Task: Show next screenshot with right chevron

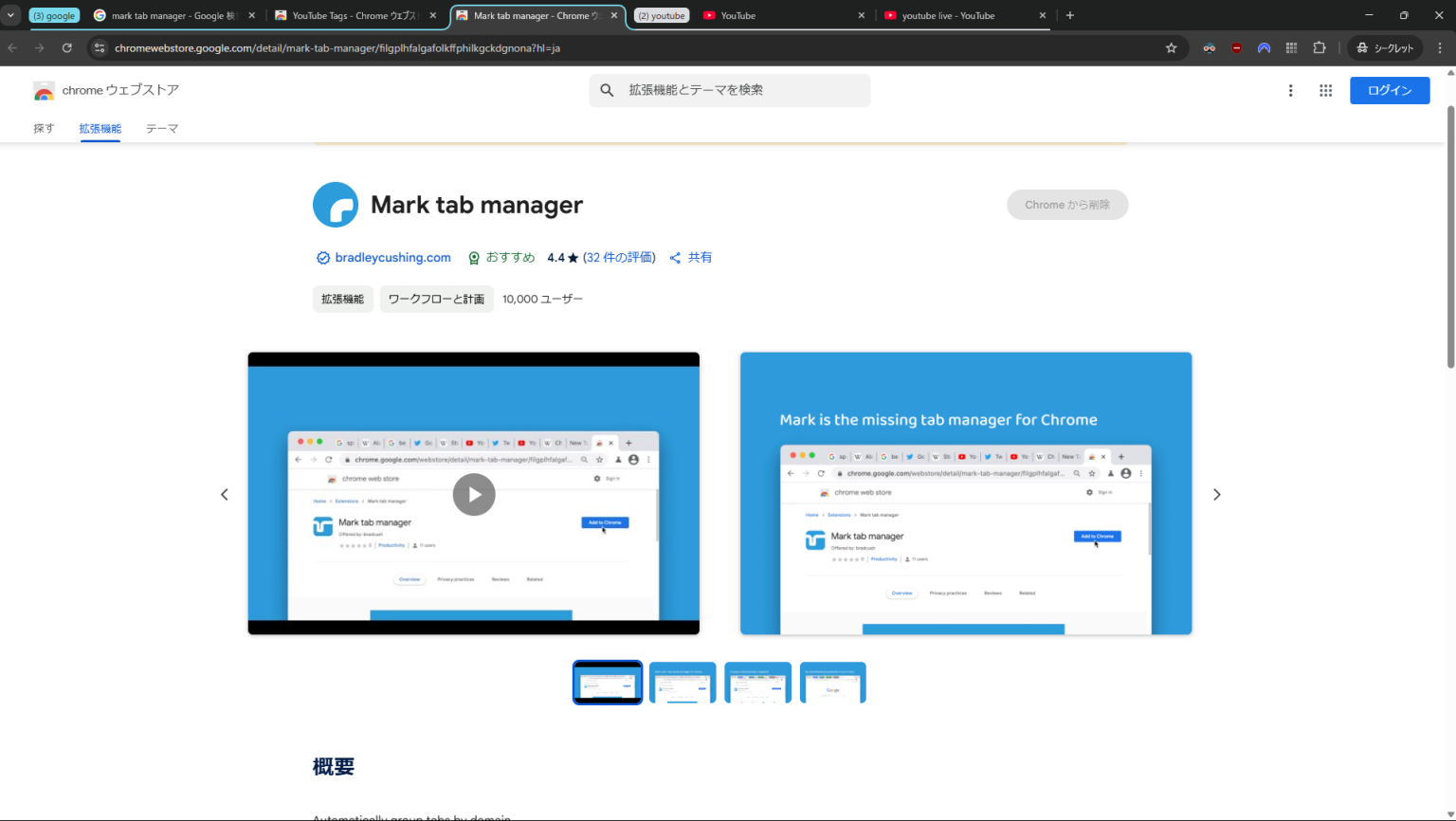Action: pyautogui.click(x=1216, y=495)
